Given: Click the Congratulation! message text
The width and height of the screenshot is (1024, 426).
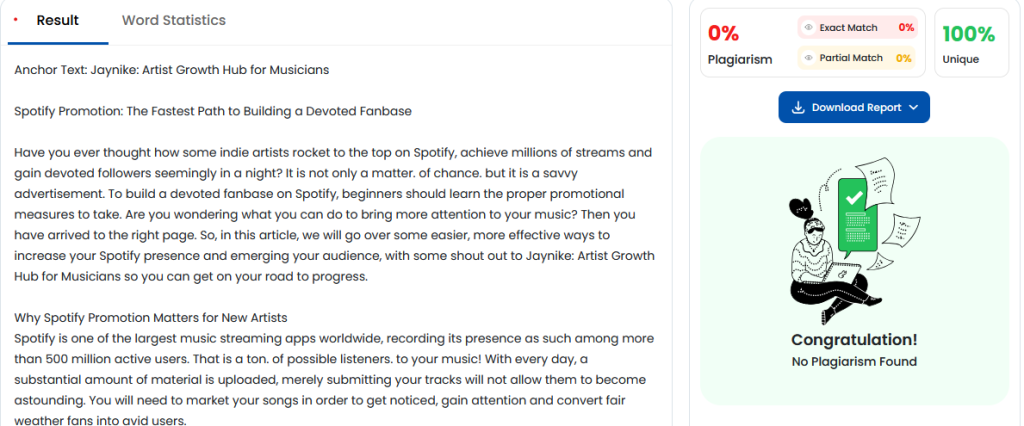Looking at the screenshot, I should [x=853, y=340].
